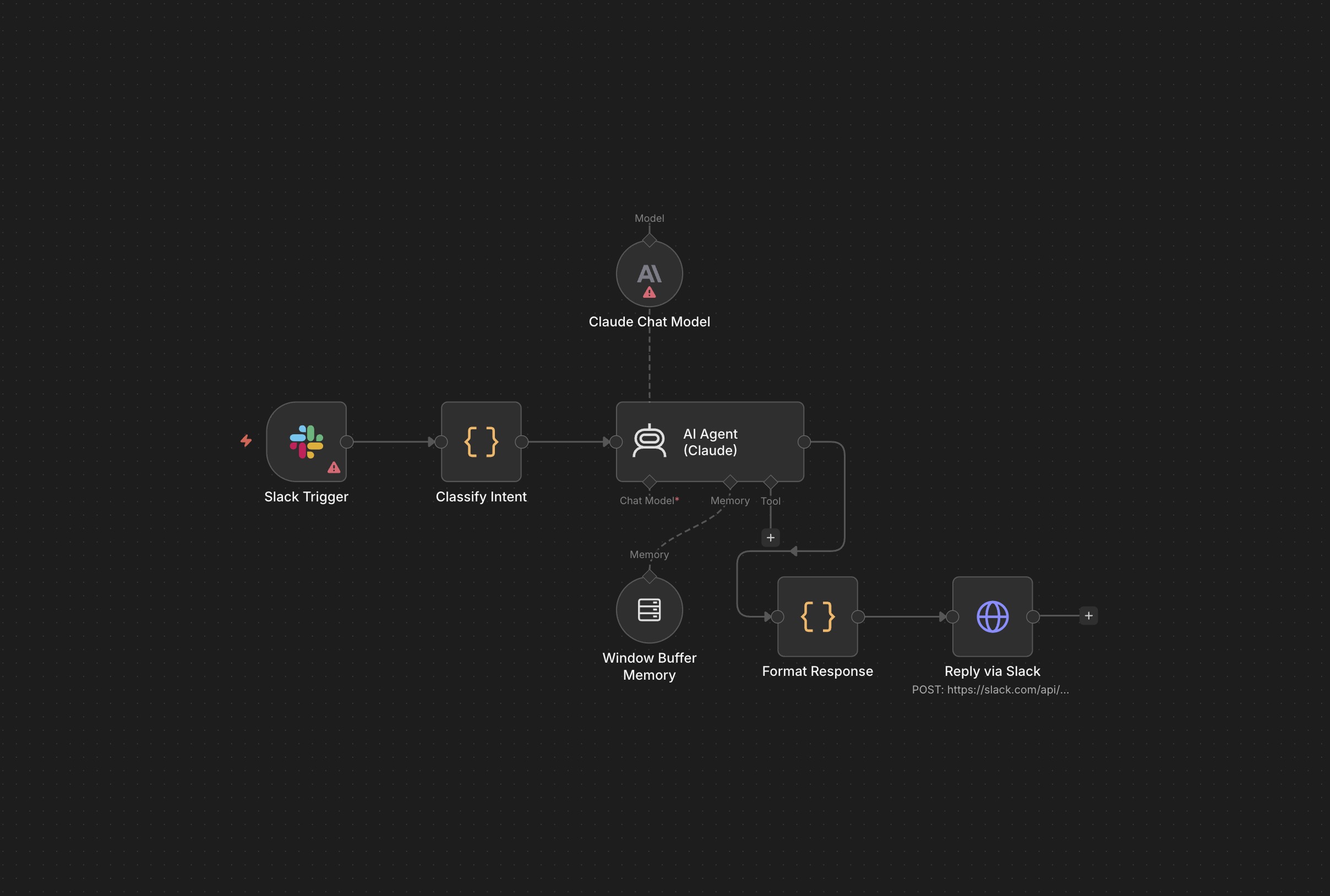Click the red lightning trigger indicator
1330x896 pixels.
[246, 441]
